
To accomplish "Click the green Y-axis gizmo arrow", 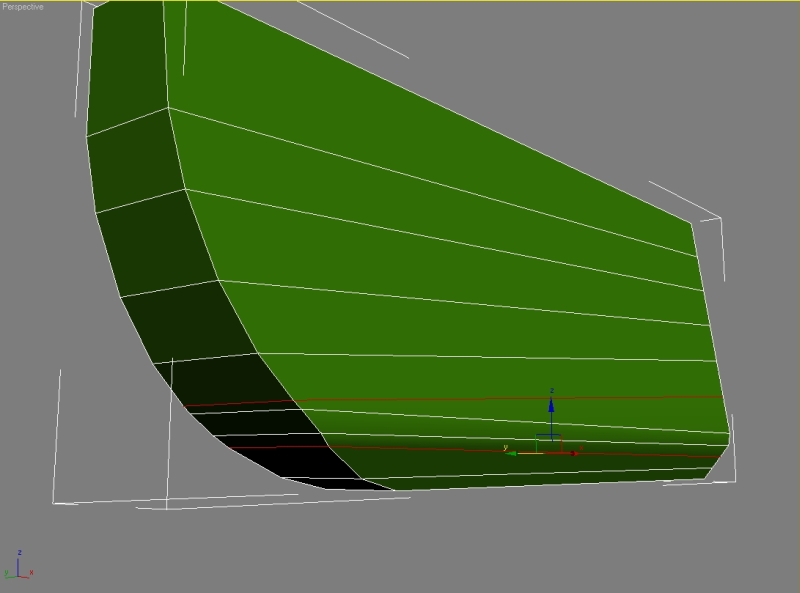I will 513,452.
